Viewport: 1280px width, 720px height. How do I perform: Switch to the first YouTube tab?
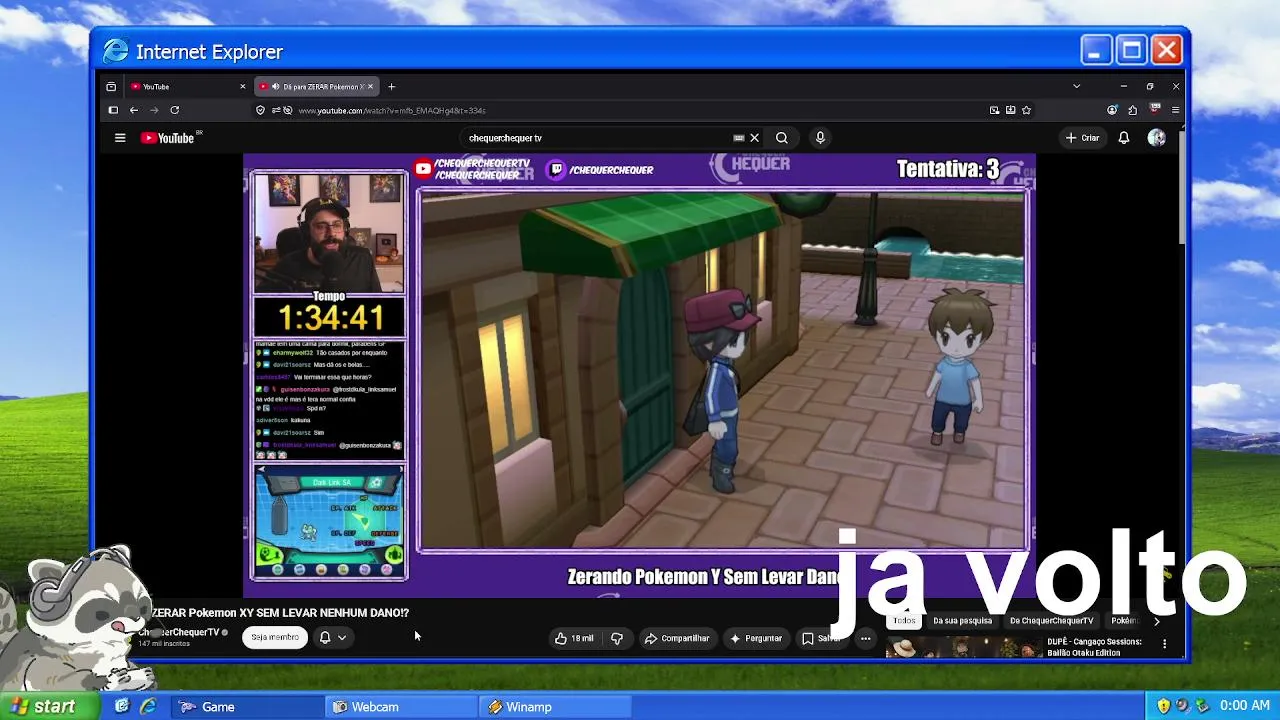click(187, 87)
